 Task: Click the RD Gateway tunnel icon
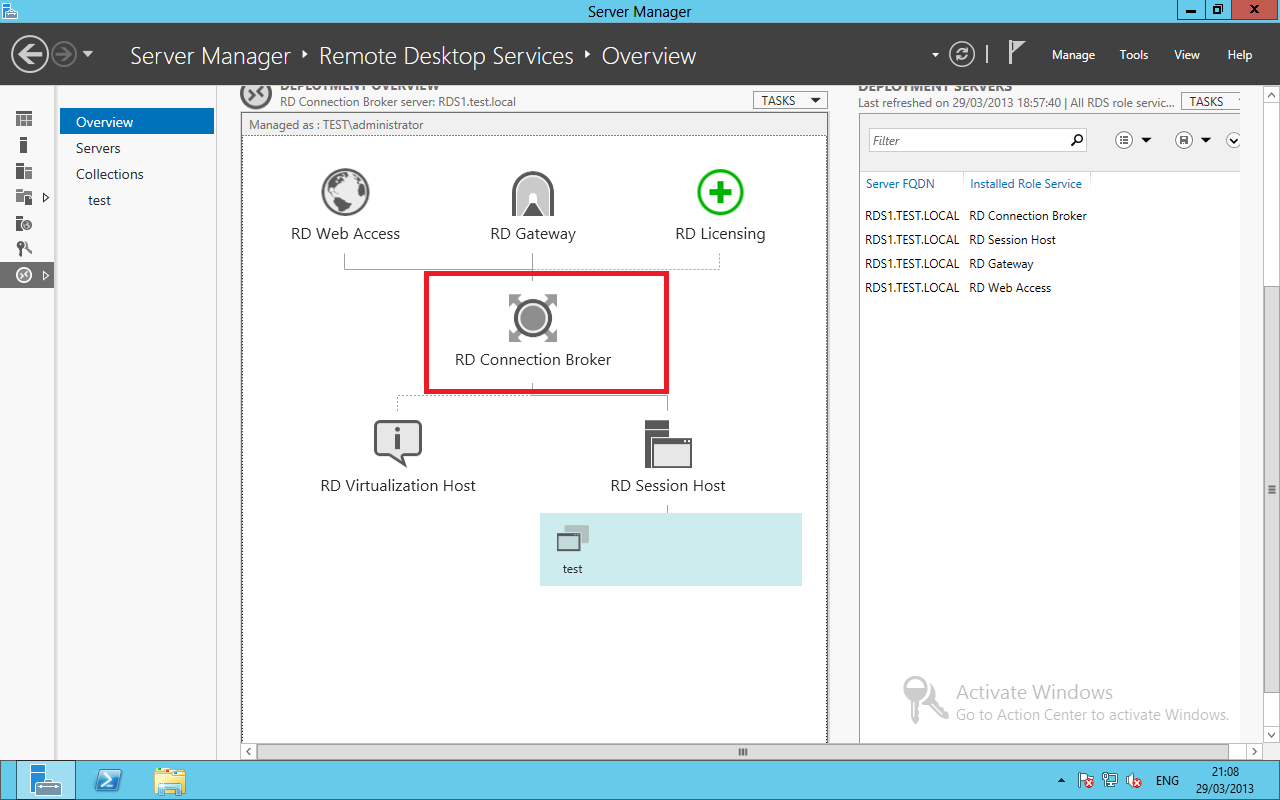pos(533,193)
